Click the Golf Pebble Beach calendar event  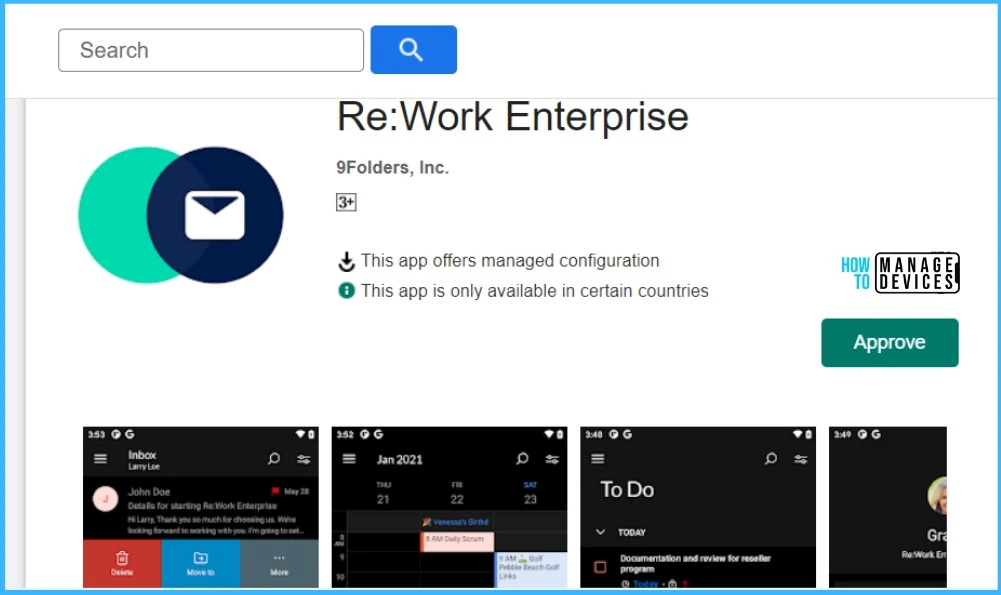pyautogui.click(x=531, y=569)
